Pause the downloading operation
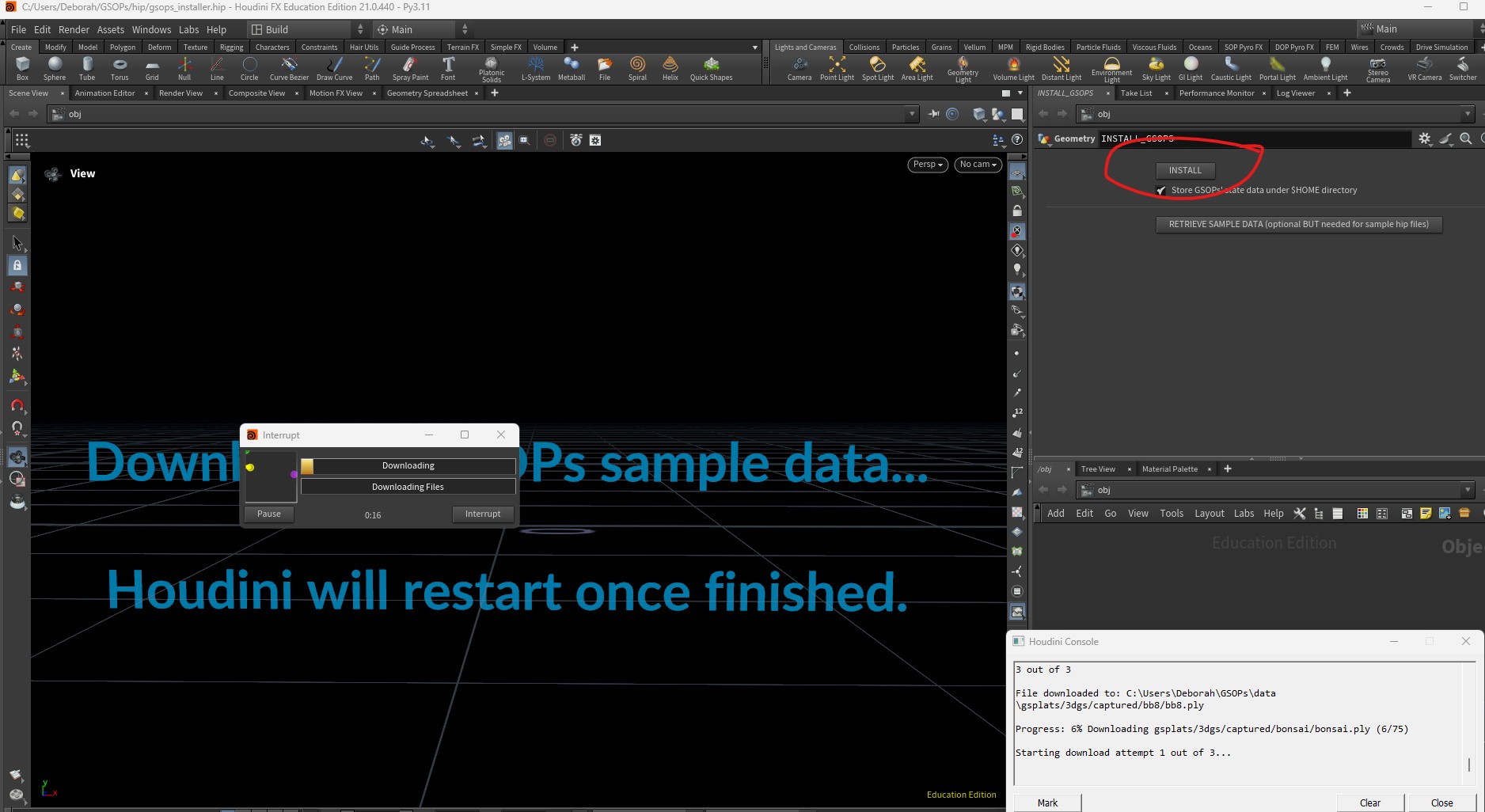The width and height of the screenshot is (1485, 812). point(269,514)
